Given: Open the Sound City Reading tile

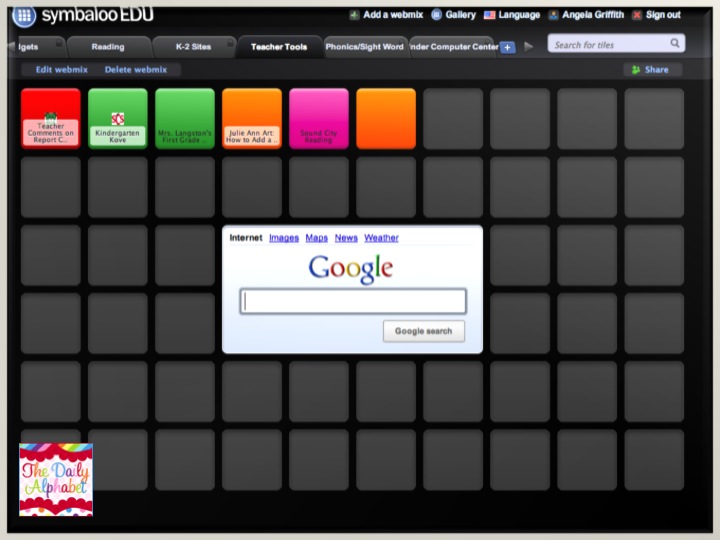Looking at the screenshot, I should pyautogui.click(x=319, y=118).
